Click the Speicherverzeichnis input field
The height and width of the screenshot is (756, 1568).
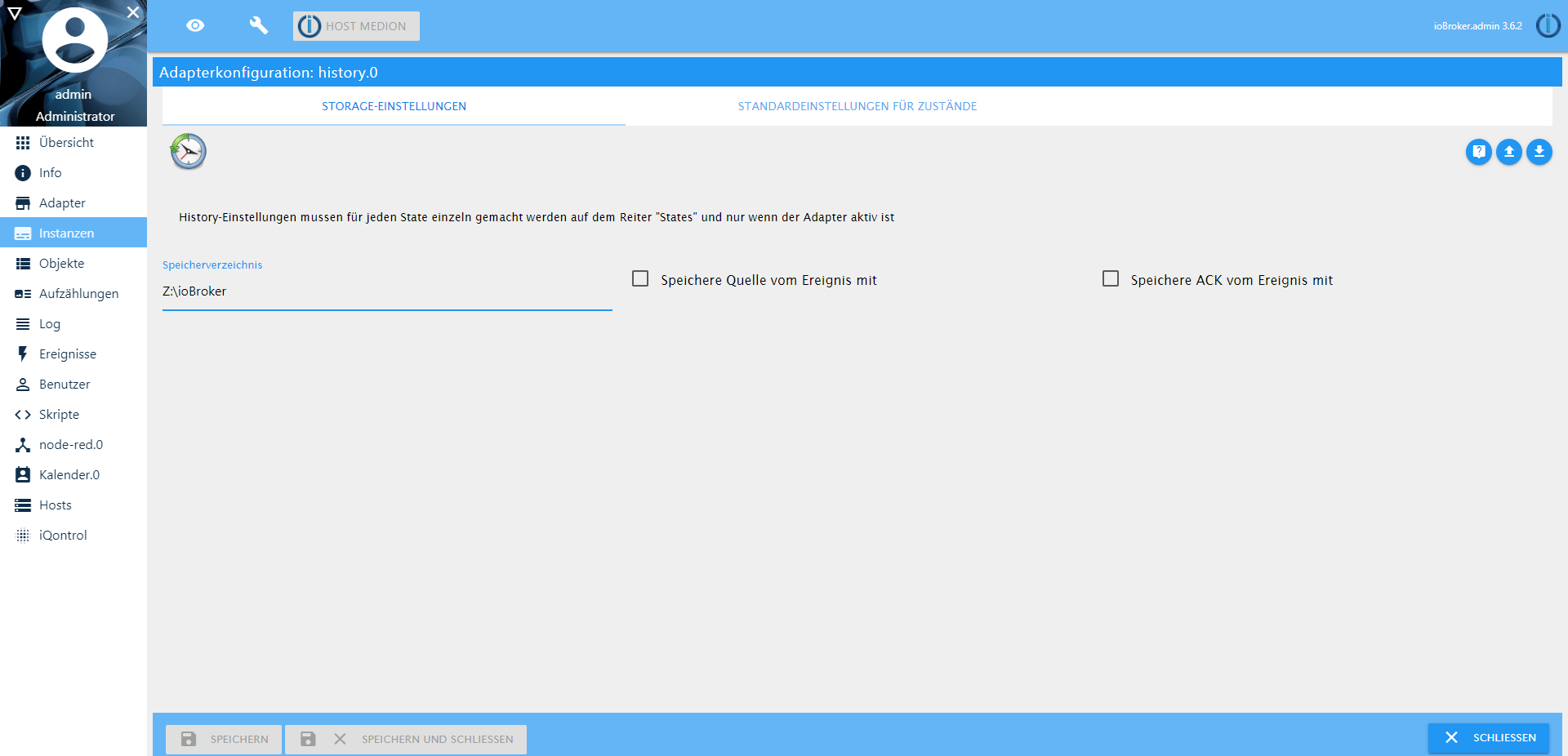387,291
